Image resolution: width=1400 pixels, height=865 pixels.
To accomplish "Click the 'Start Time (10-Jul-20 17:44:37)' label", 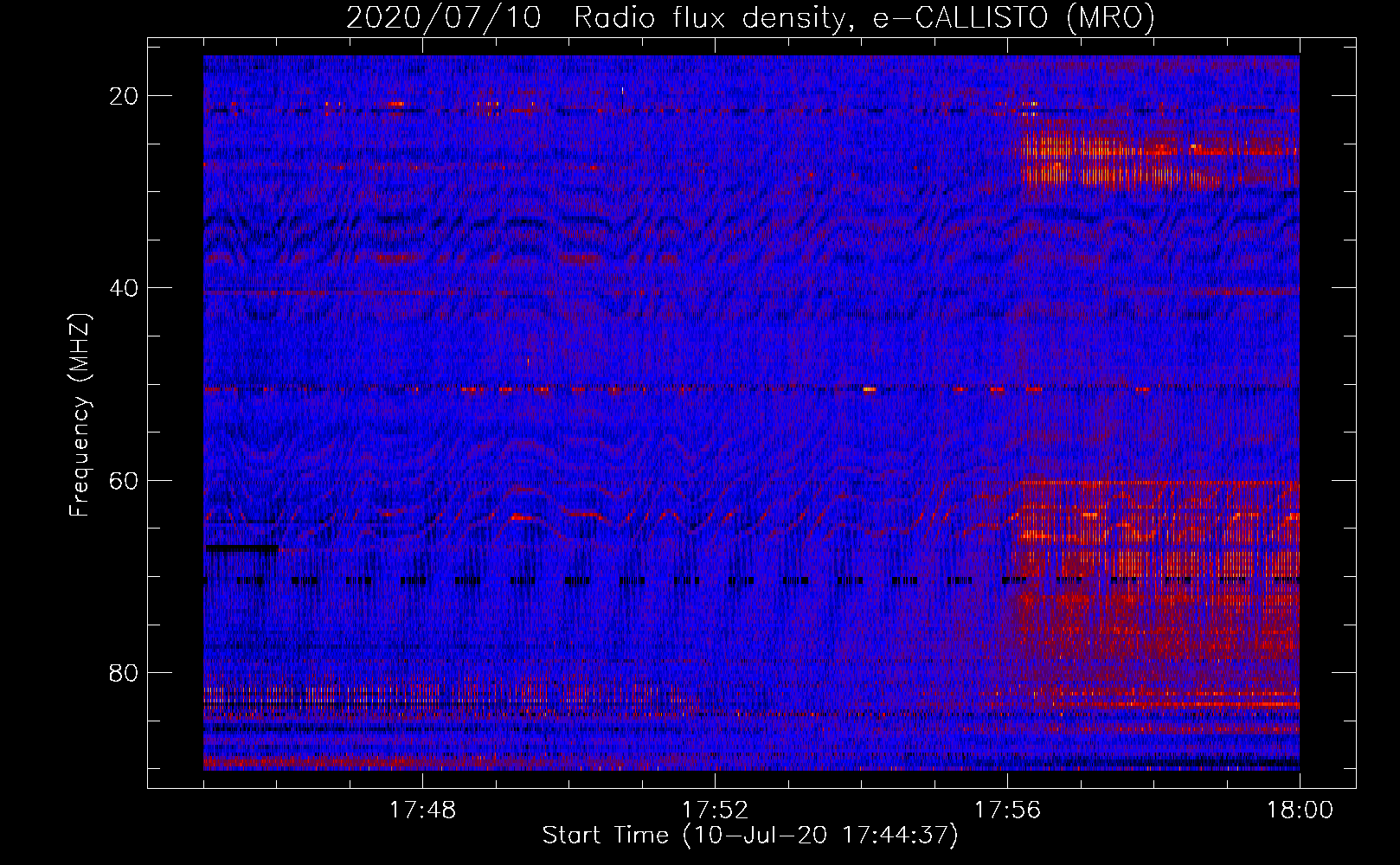I will pyautogui.click(x=750, y=836).
